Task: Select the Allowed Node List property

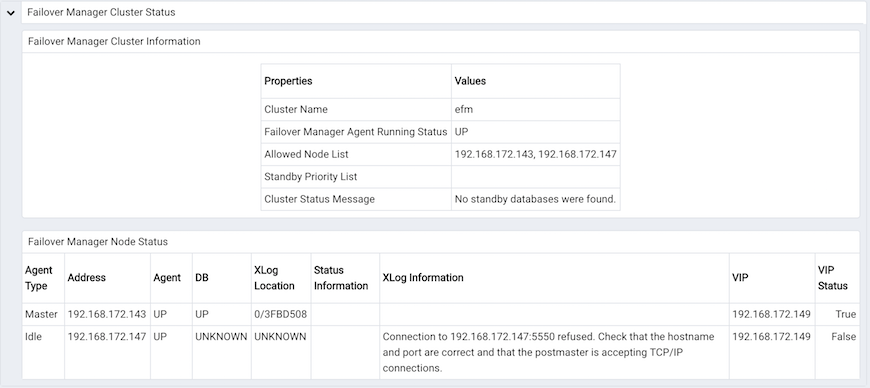Action: (306, 154)
